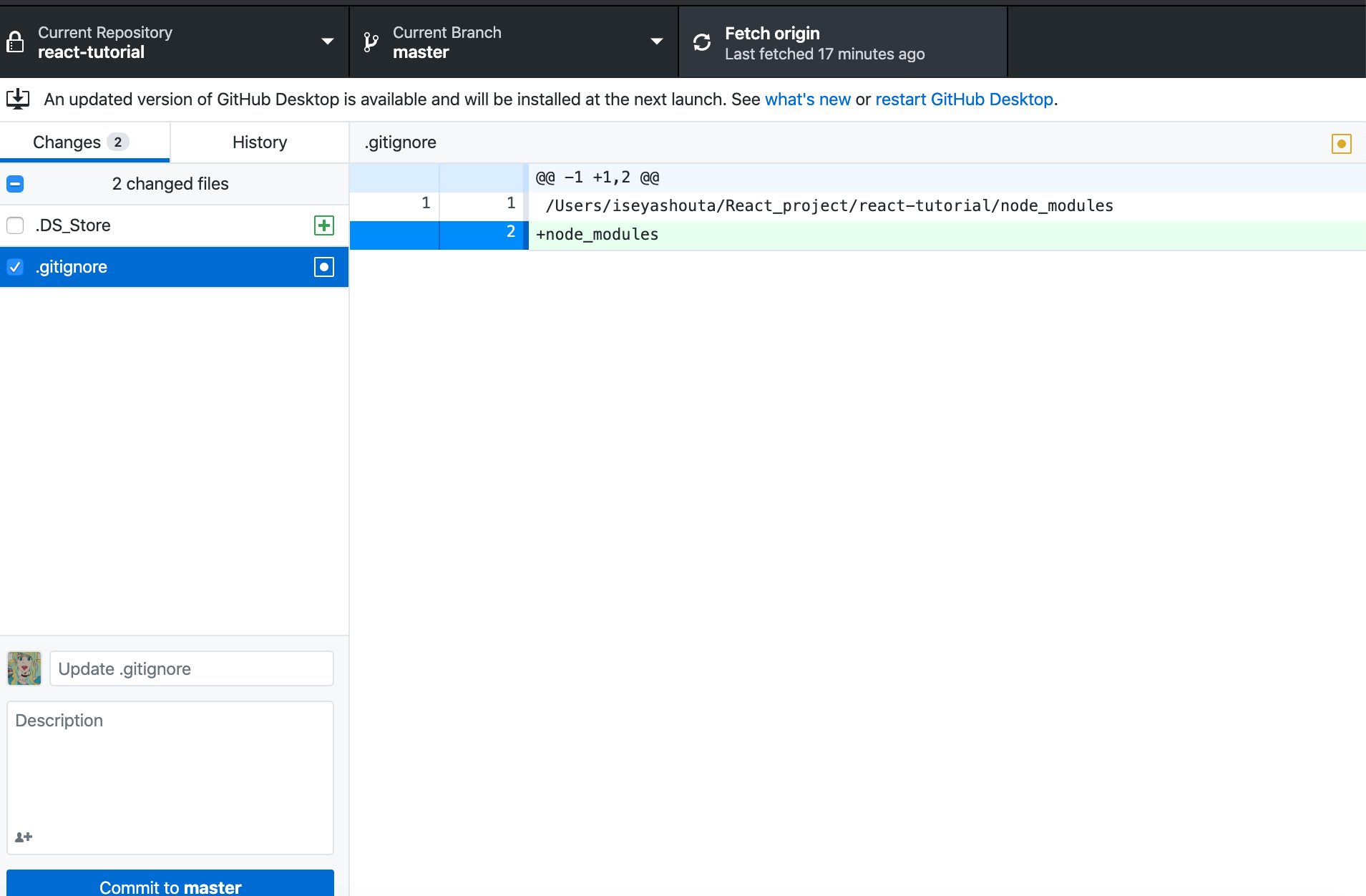Add co-authors using the person-plus icon
This screenshot has width=1366, height=896.
(24, 837)
